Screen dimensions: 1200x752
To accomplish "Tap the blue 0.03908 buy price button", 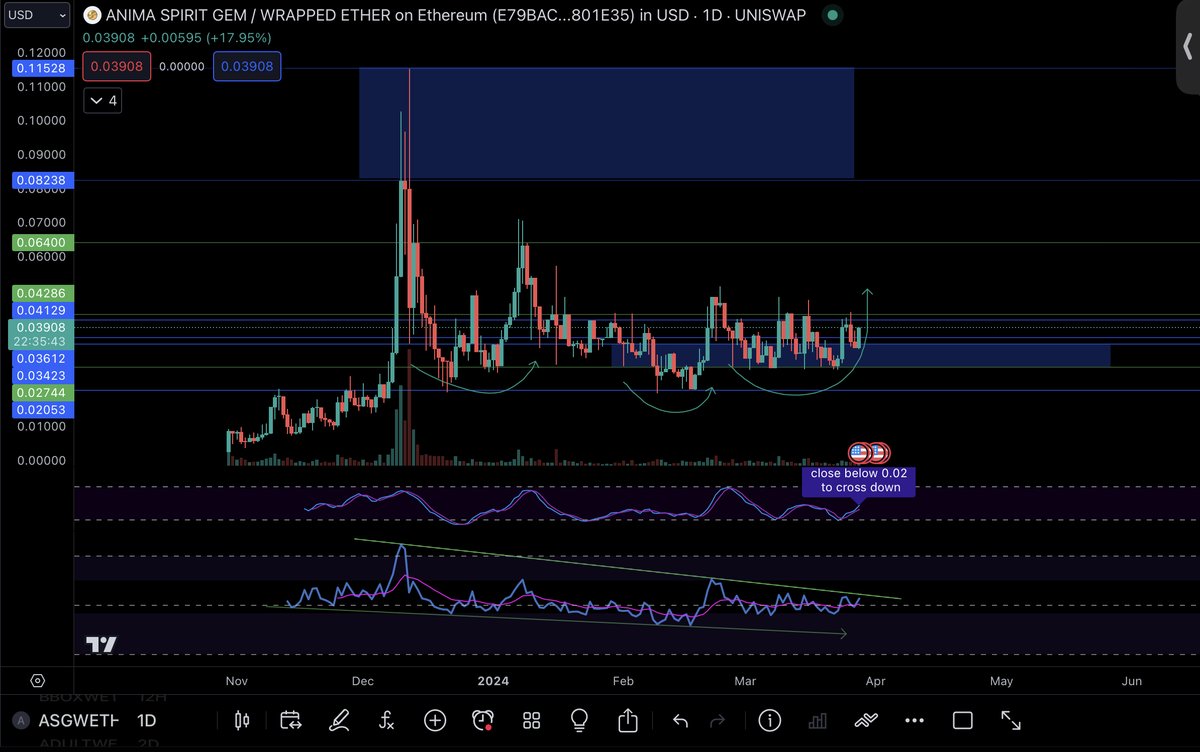I will (x=247, y=67).
